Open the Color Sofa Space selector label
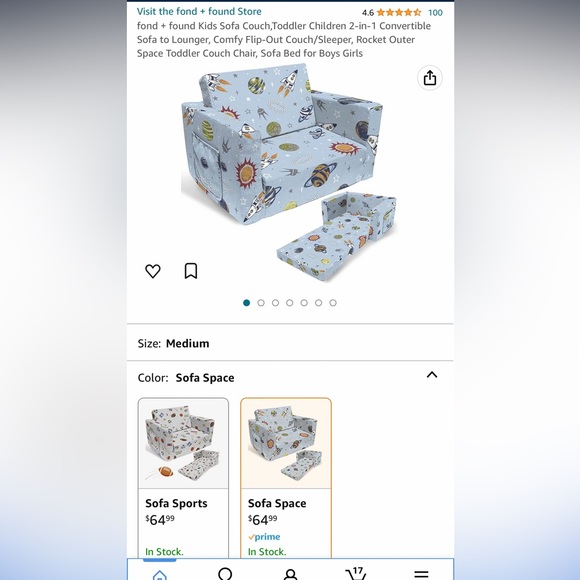The height and width of the screenshot is (580, 580). pos(186,378)
